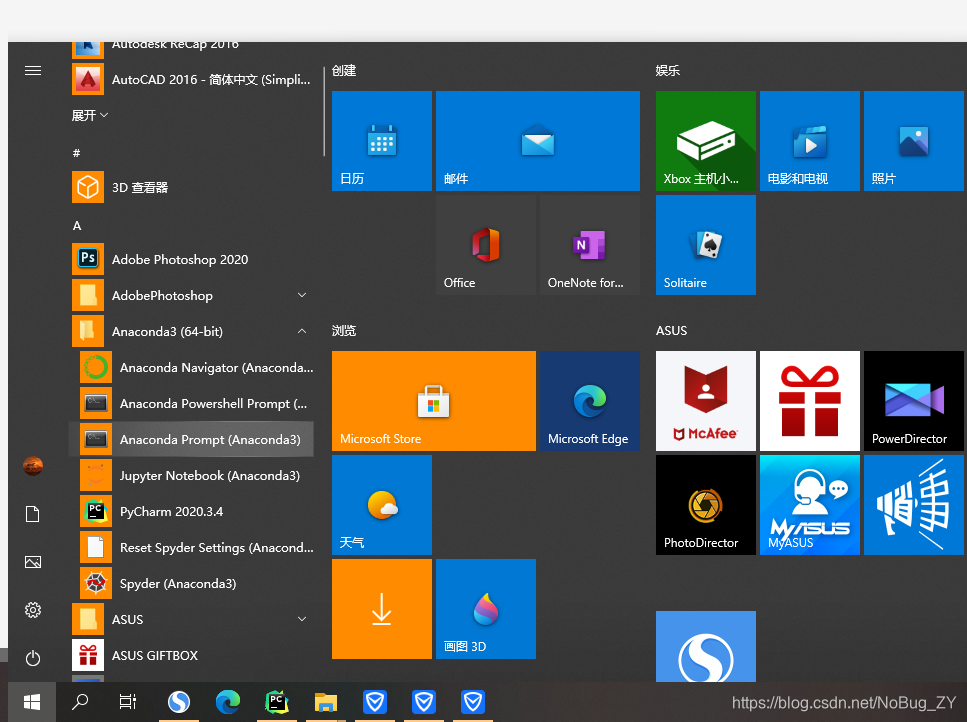Open the OneNote for... tile
This screenshot has height=722, width=967.
point(590,245)
